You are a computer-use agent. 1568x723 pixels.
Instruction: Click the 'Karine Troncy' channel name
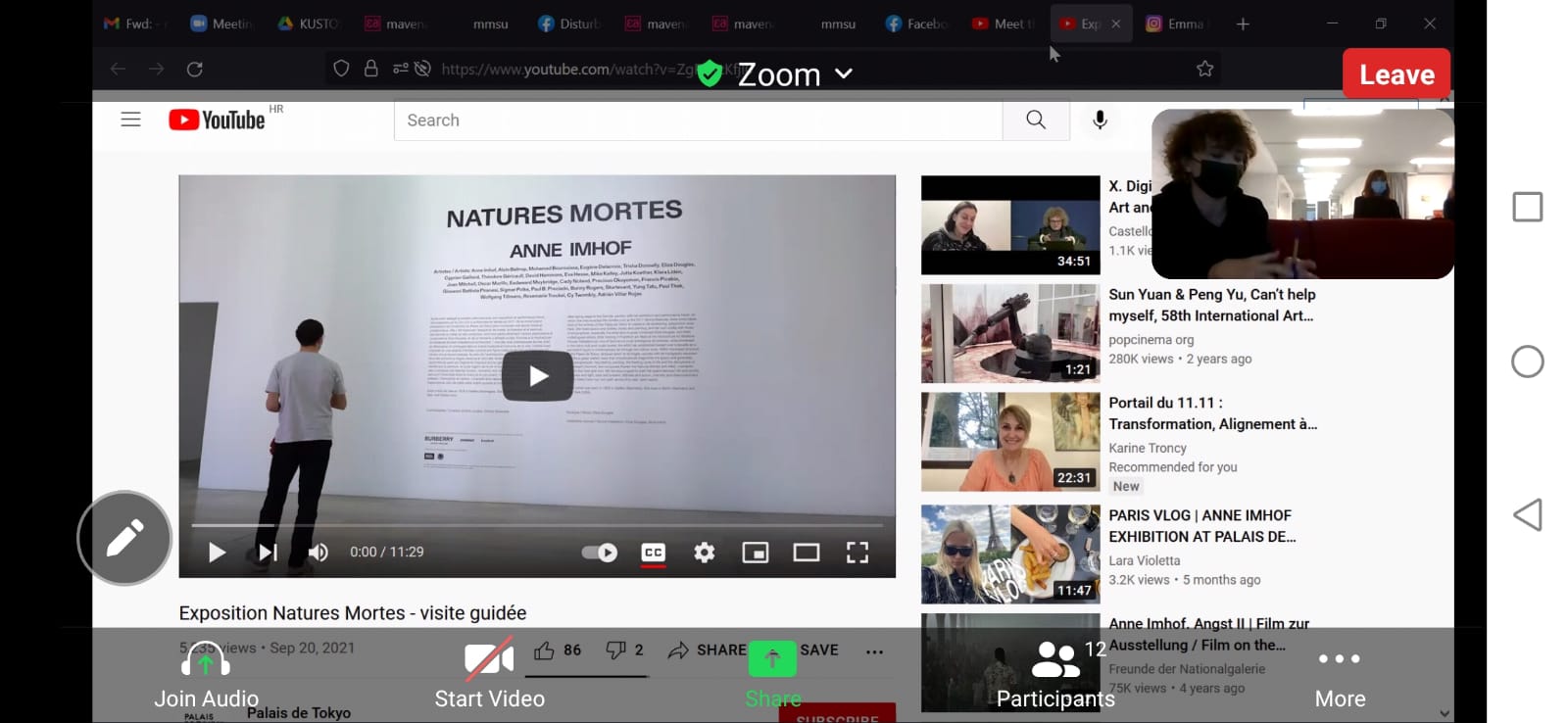pos(1148,448)
